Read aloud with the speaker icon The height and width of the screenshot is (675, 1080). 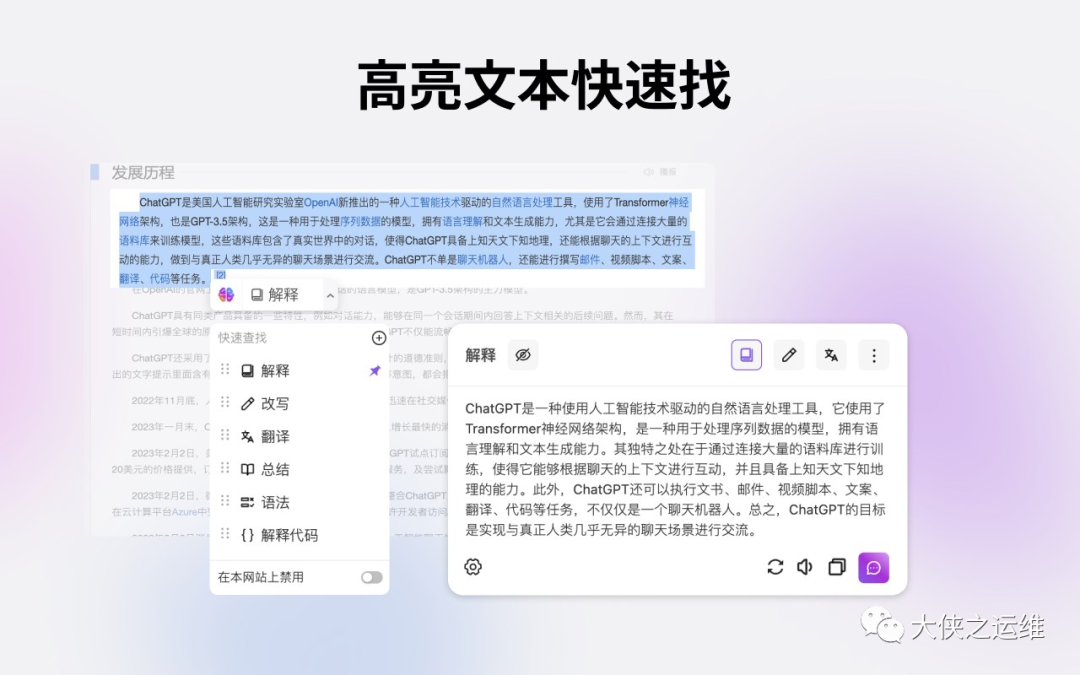[x=805, y=567]
